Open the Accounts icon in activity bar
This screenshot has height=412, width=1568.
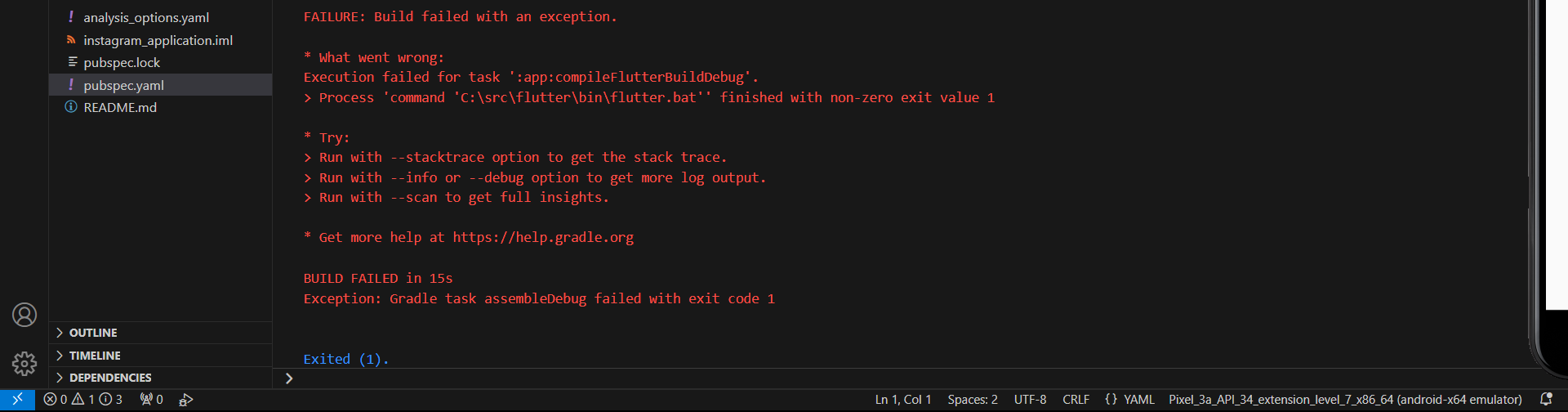point(24,315)
